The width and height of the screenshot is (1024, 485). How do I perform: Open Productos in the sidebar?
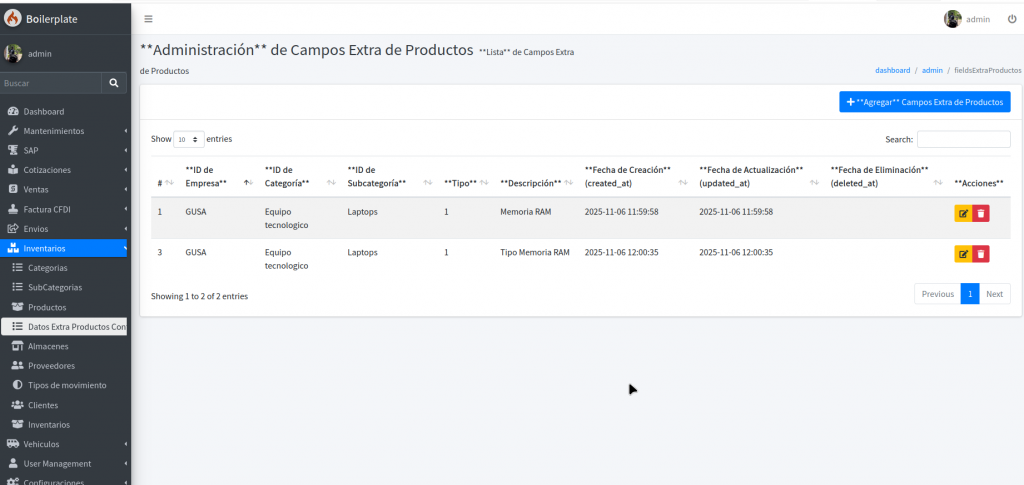[x=47, y=307]
